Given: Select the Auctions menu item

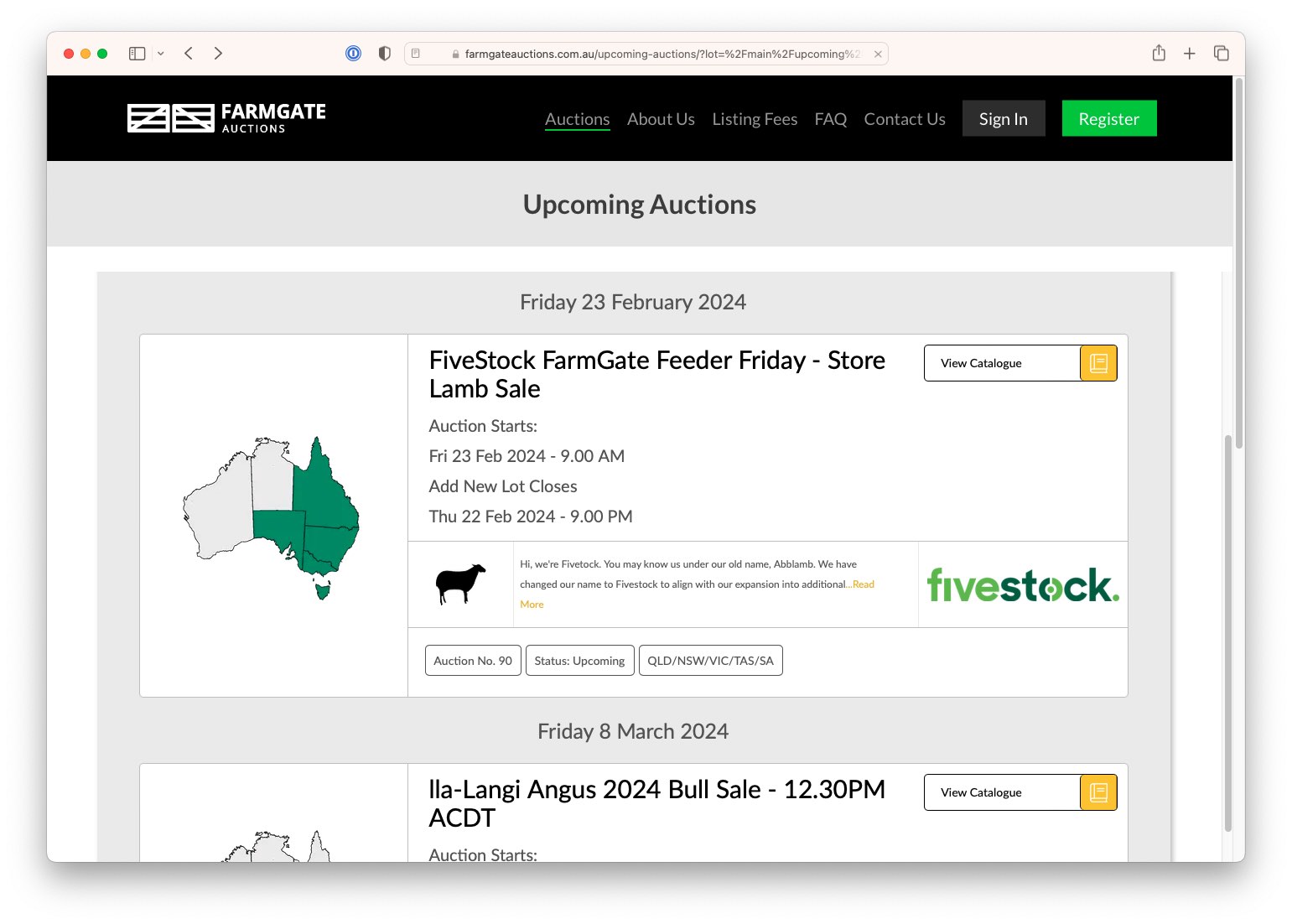Looking at the screenshot, I should pos(577,118).
